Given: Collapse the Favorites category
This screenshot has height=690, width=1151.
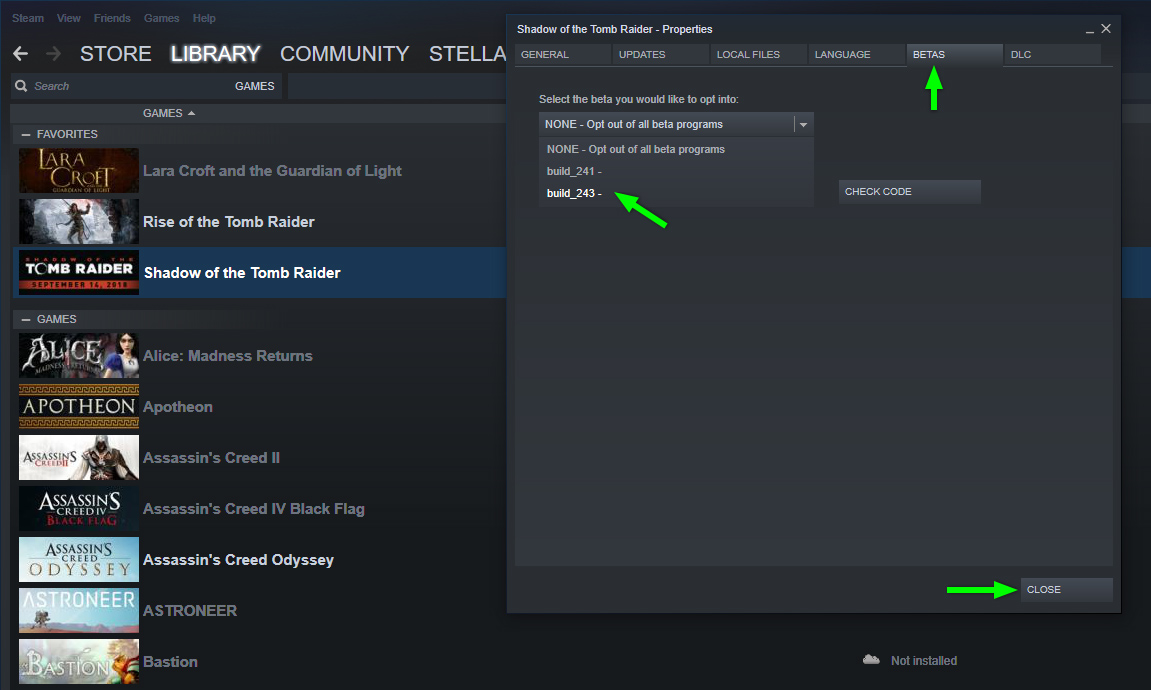Looking at the screenshot, I should [x=26, y=134].
